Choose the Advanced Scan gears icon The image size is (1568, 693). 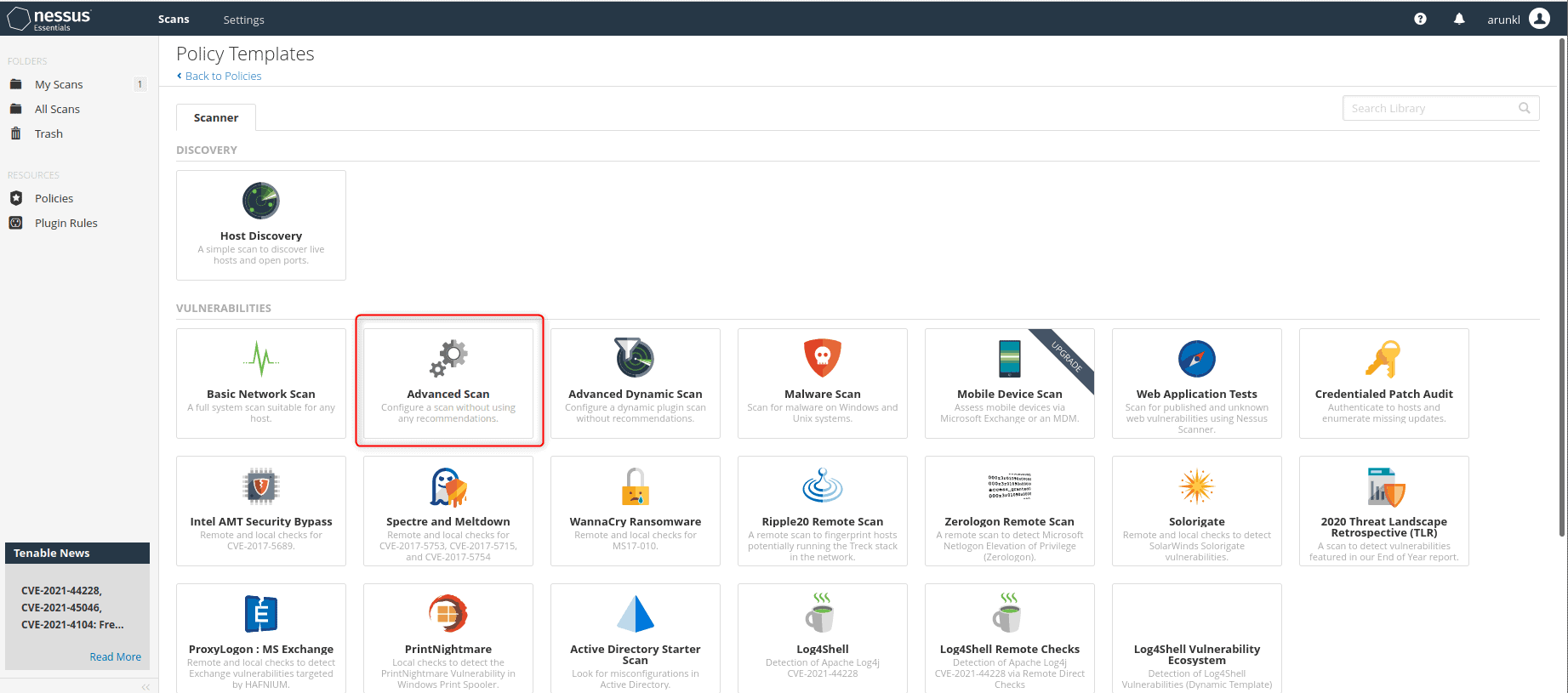click(x=448, y=359)
